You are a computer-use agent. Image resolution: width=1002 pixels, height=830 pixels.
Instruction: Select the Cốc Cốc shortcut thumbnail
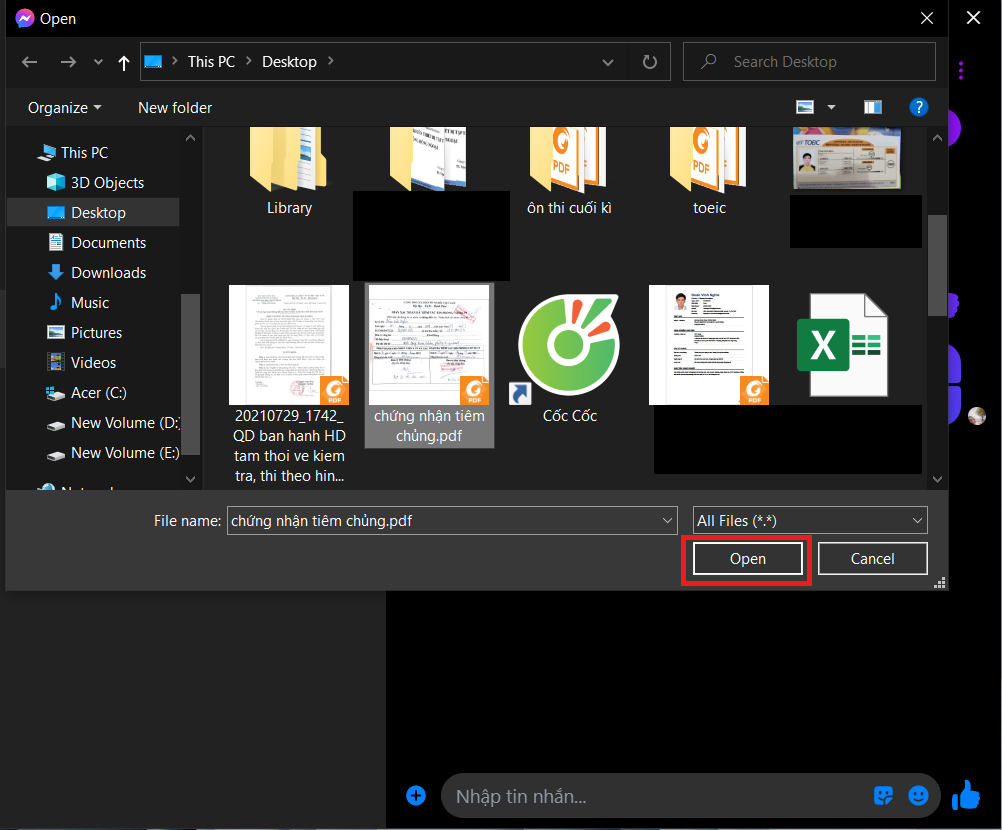pos(568,345)
